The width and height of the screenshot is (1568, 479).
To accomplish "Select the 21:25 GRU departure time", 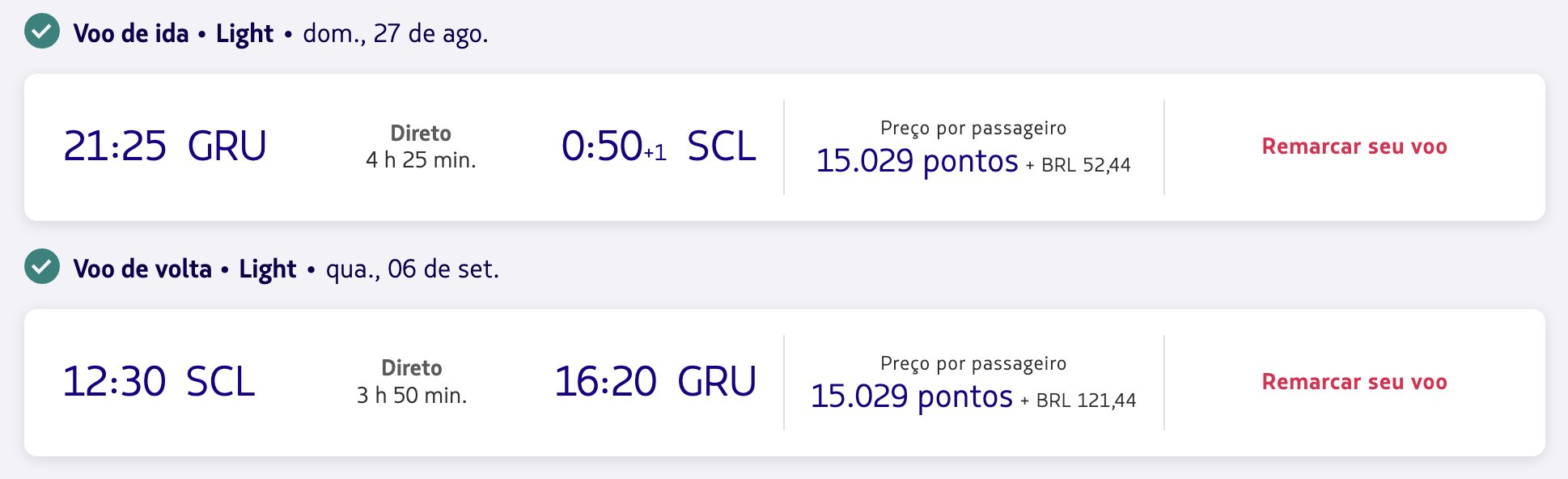I will click(x=165, y=146).
